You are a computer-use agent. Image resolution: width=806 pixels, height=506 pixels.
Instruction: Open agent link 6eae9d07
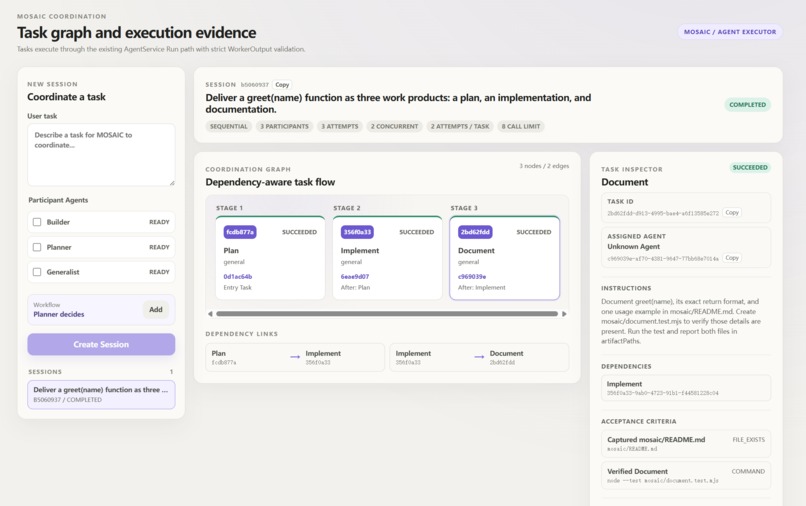[355, 277]
